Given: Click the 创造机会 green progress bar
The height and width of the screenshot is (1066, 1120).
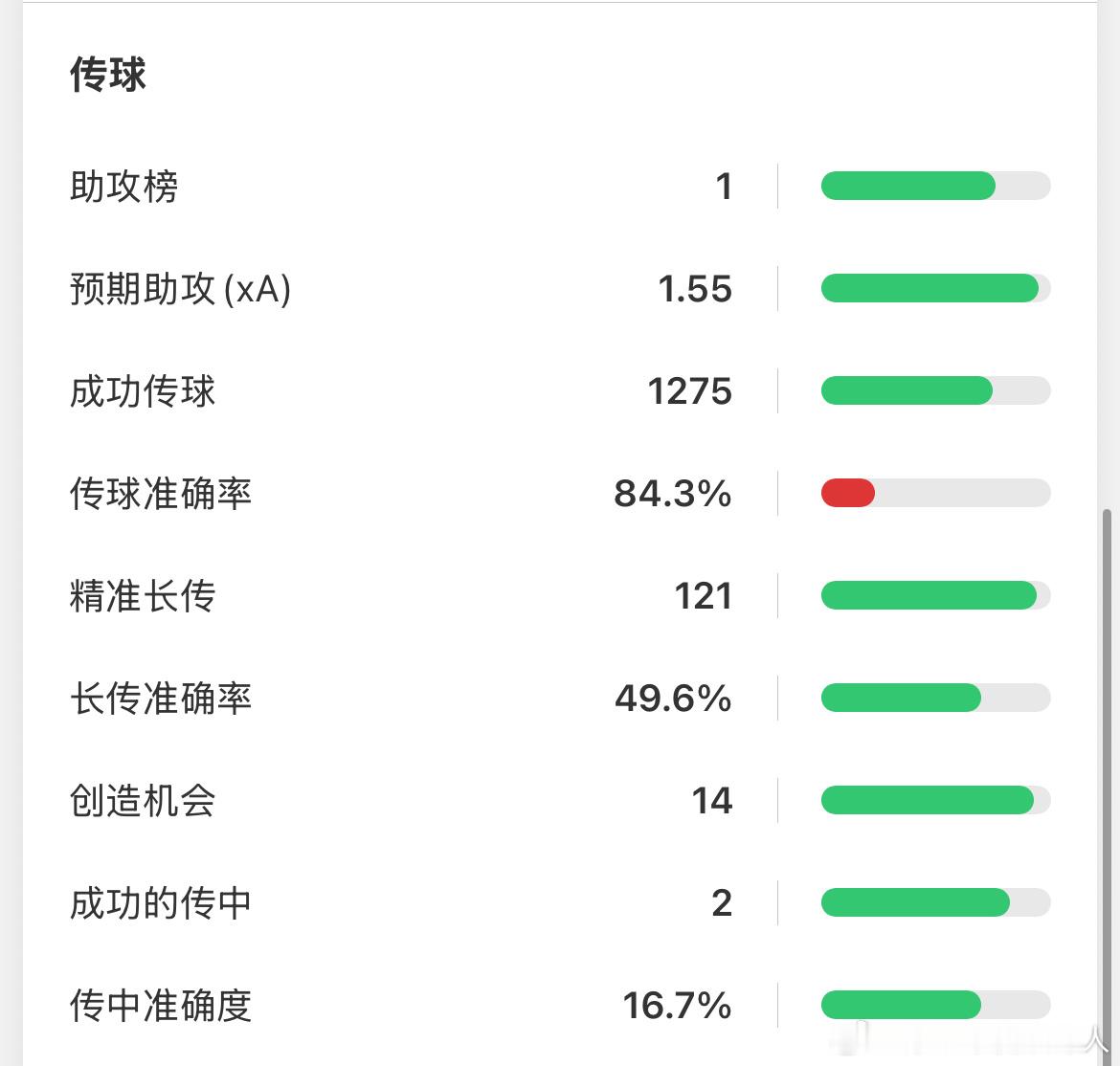Looking at the screenshot, I should [x=935, y=800].
